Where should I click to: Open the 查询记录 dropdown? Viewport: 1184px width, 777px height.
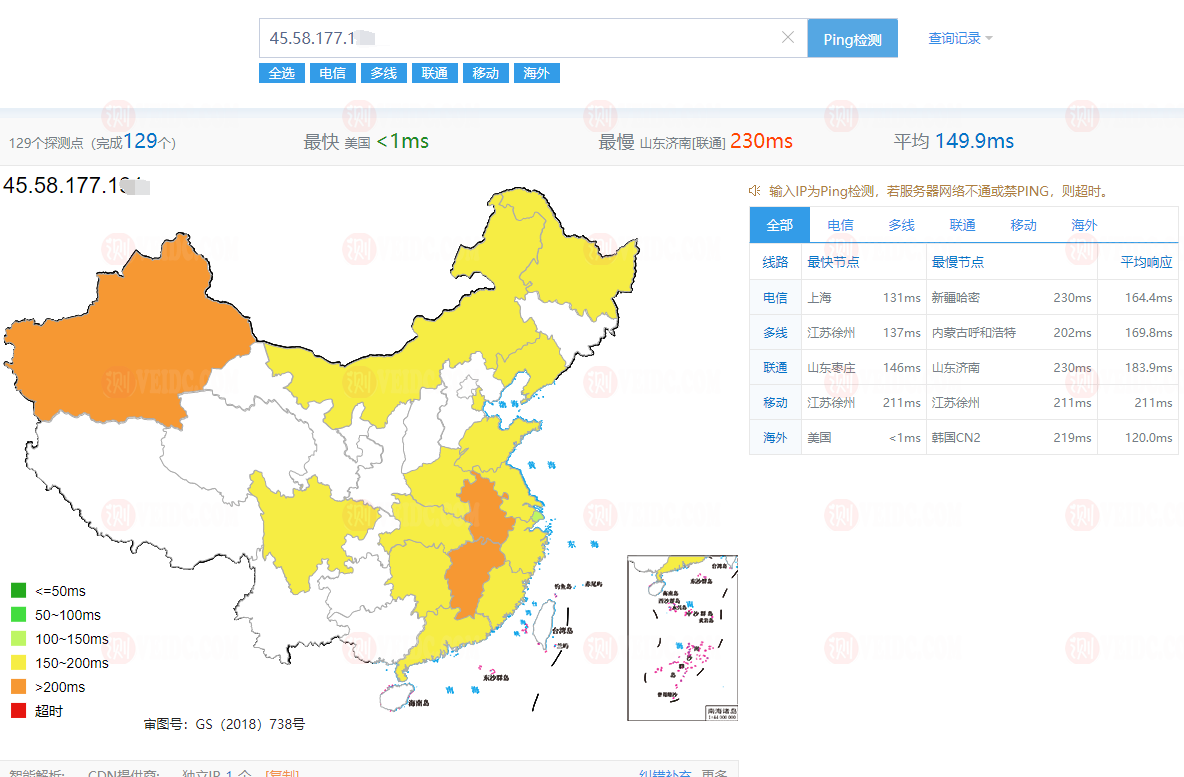pyautogui.click(x=953, y=37)
